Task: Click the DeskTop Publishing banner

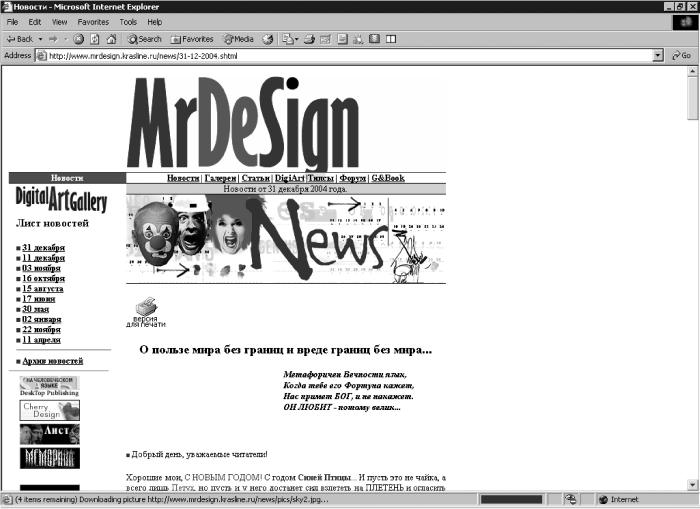Action: coord(49,386)
